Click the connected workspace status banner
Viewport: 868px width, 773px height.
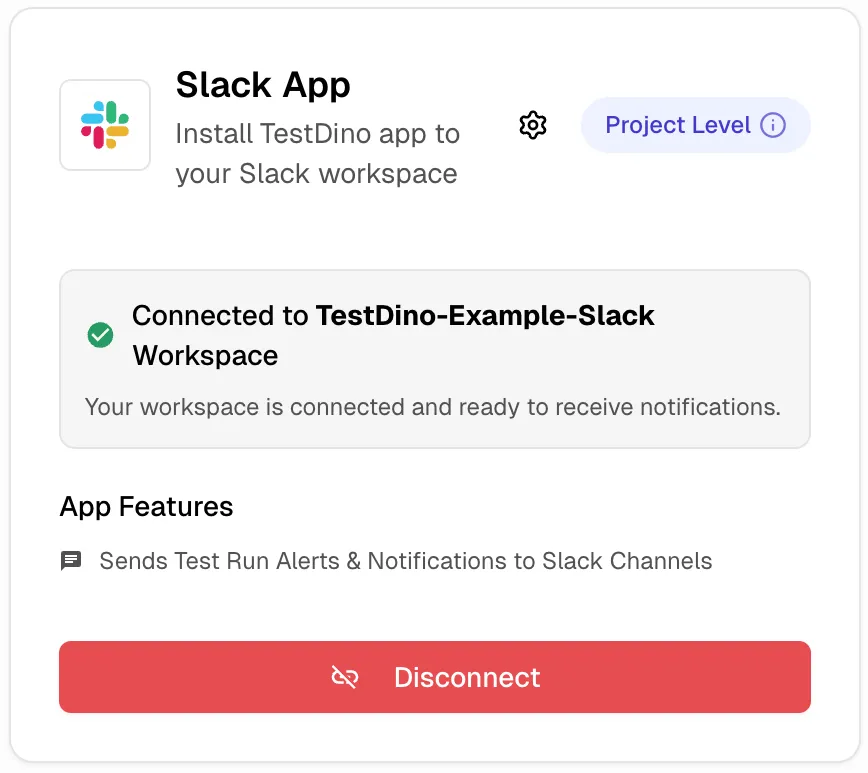(x=434, y=357)
